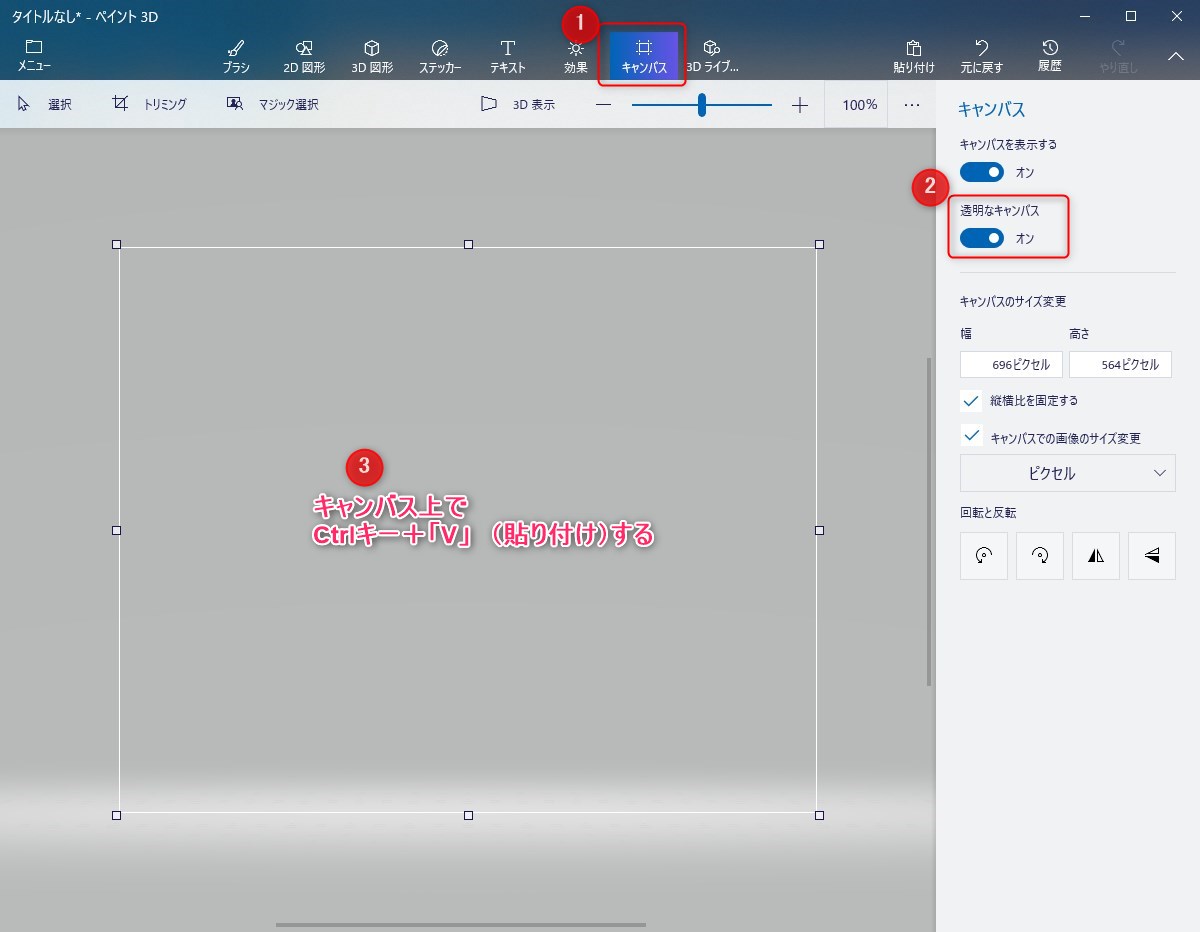This screenshot has width=1200, height=932.
Task: Click the rotate right icon
Action: click(1040, 556)
